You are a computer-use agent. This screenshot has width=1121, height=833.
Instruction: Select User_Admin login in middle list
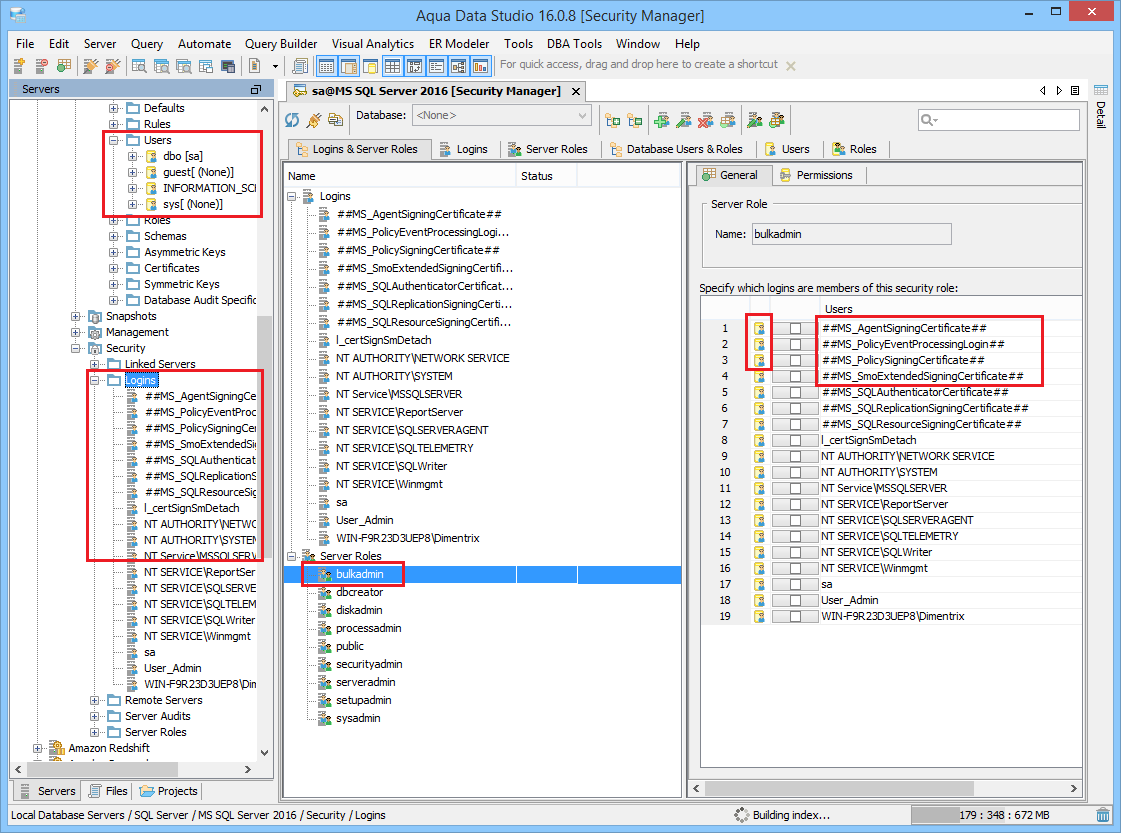(x=365, y=520)
